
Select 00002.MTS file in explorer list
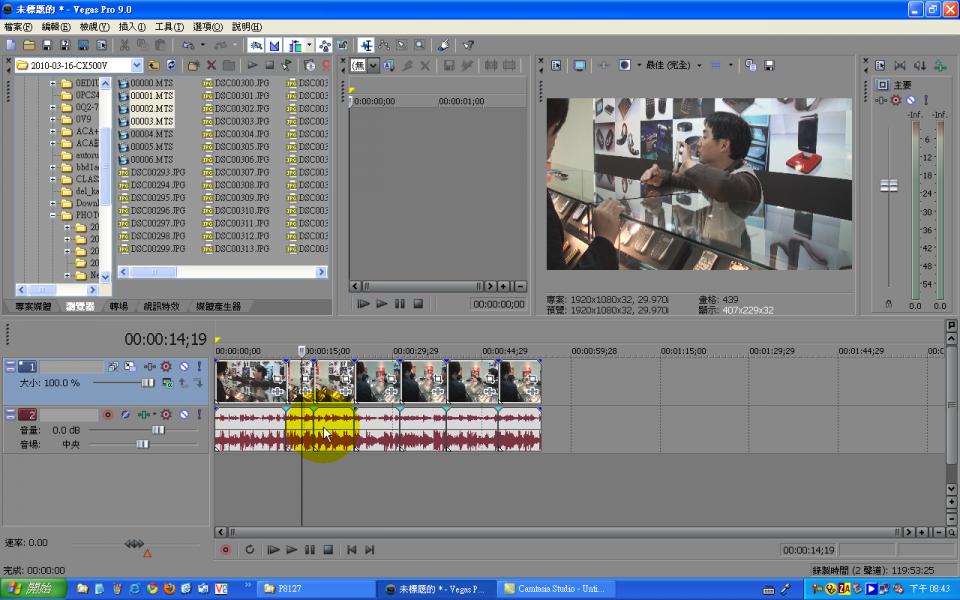pyautogui.click(x=151, y=108)
